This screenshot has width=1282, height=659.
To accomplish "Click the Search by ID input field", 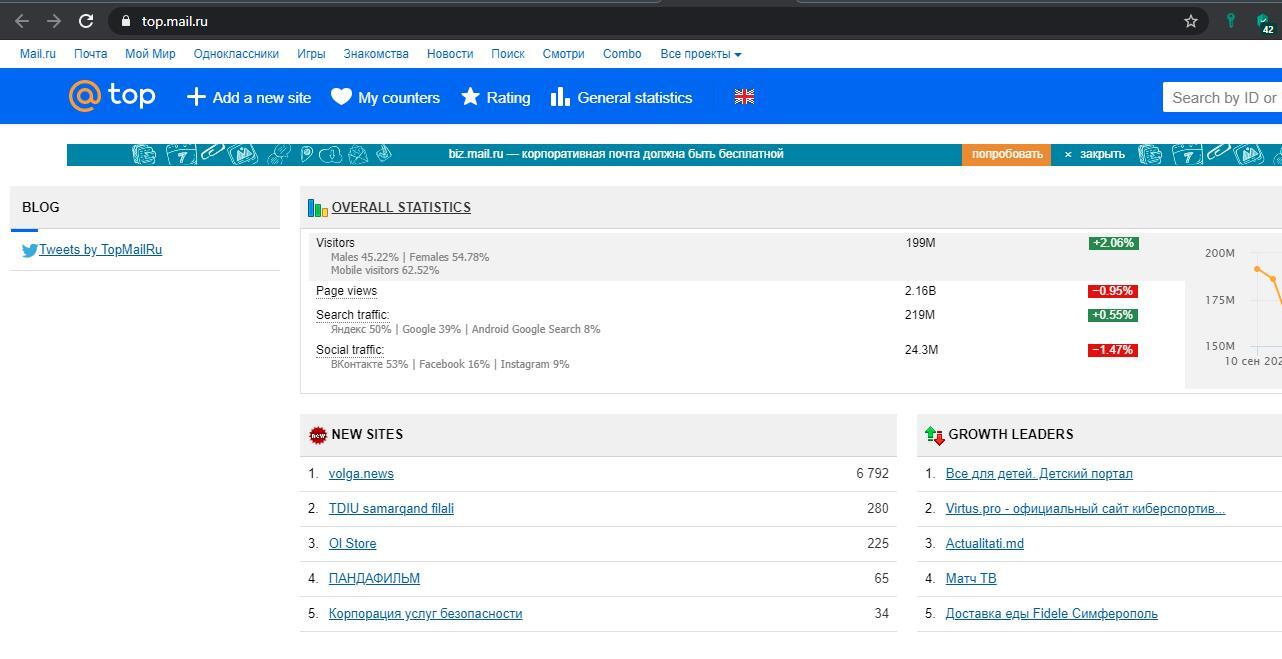I will (x=1223, y=97).
